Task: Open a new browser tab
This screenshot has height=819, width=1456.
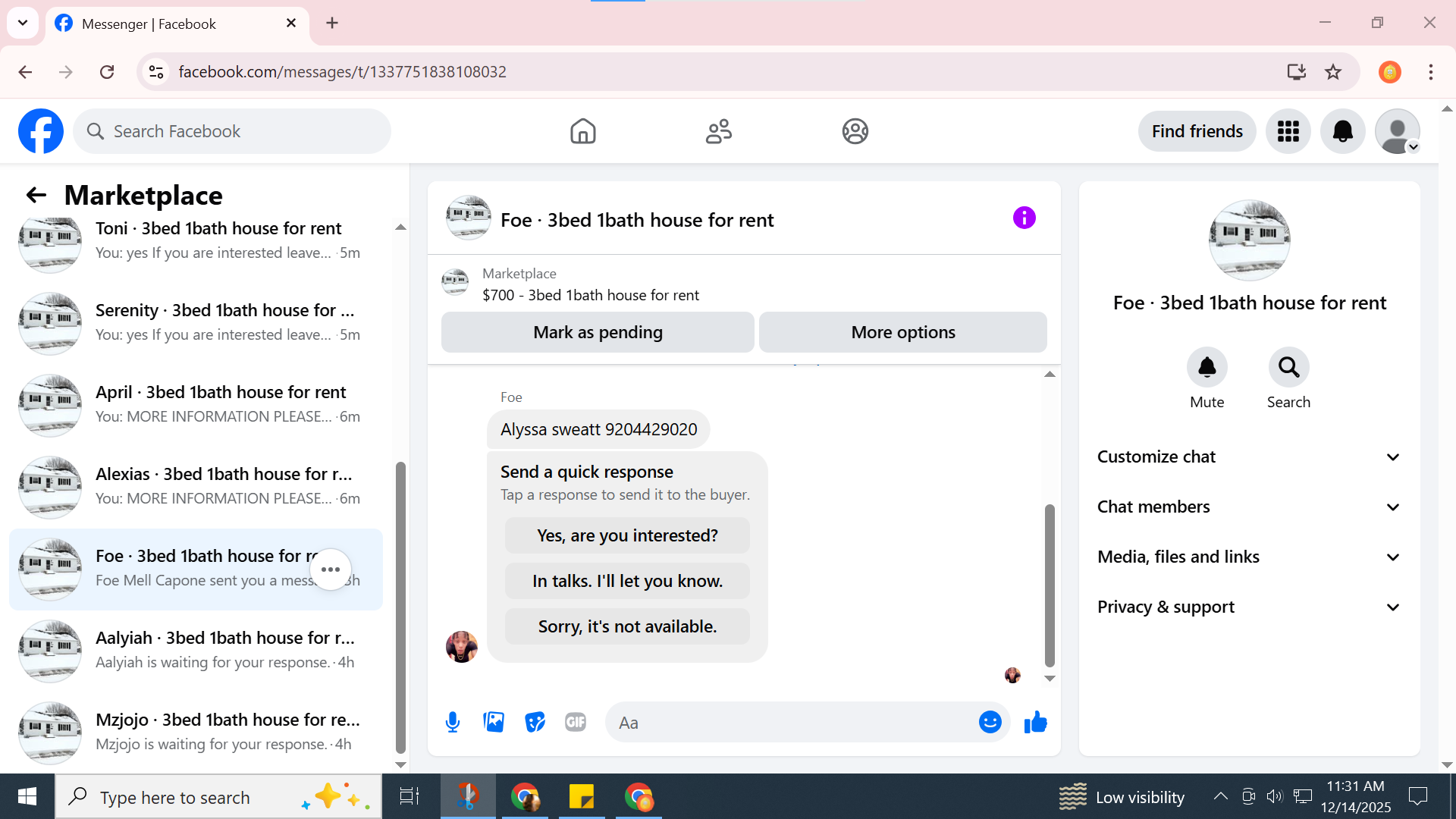Action: point(332,23)
